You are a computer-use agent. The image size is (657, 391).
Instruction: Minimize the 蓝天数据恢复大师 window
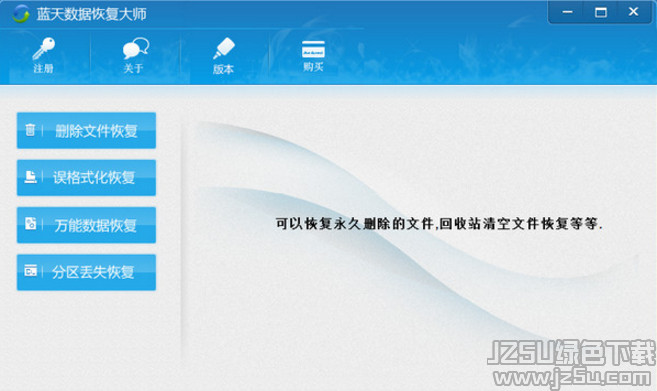(x=567, y=12)
